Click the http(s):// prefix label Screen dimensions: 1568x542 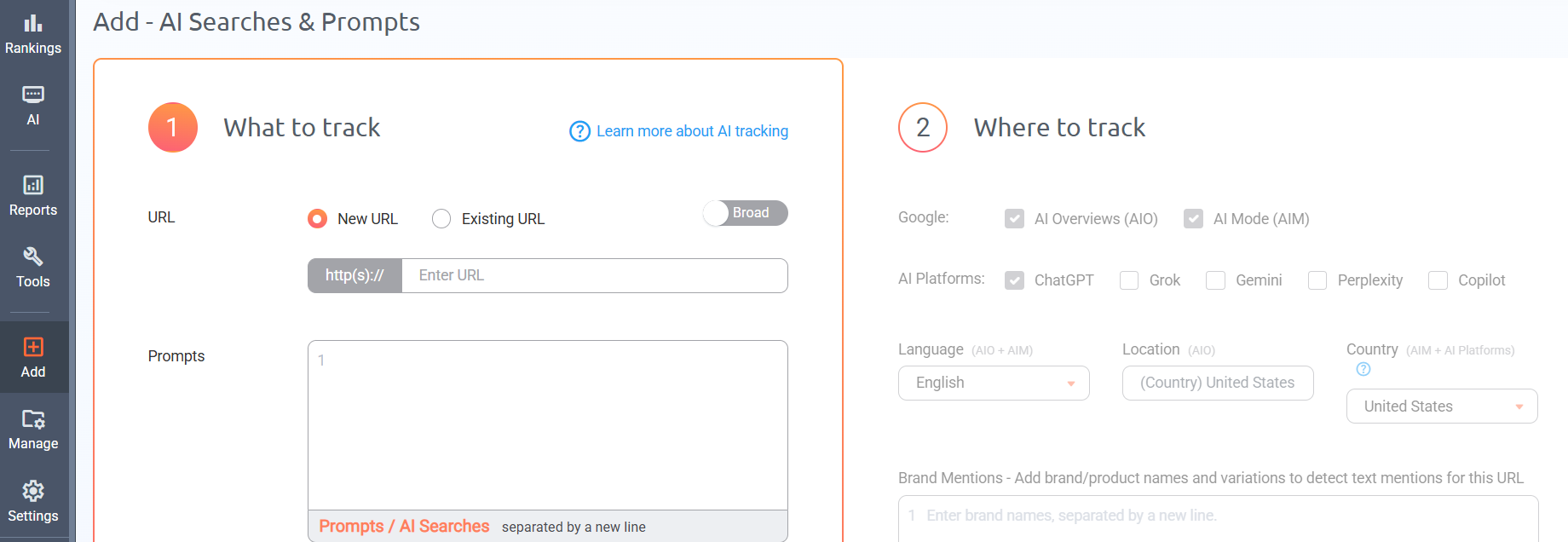(x=355, y=275)
